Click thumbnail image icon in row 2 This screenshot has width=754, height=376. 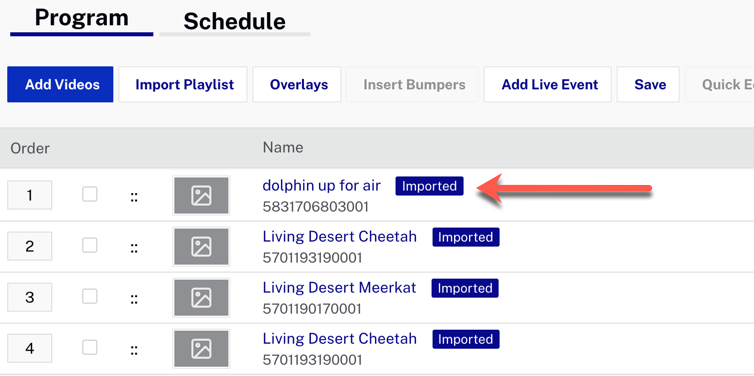point(201,247)
